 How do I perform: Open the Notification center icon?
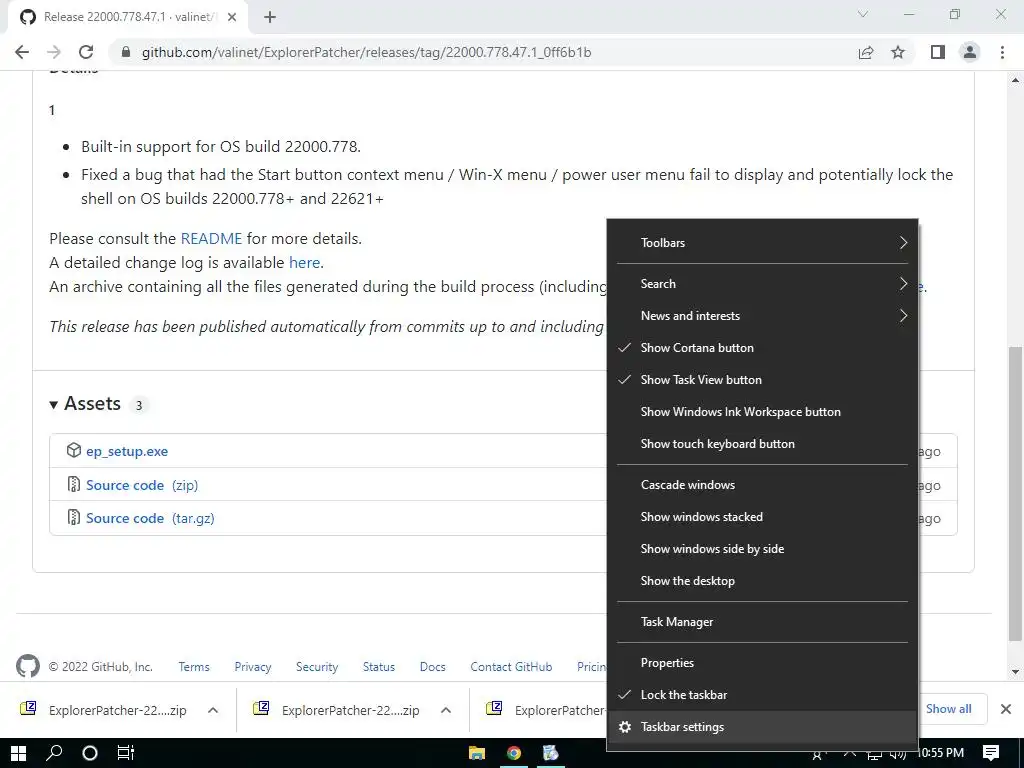coord(991,753)
